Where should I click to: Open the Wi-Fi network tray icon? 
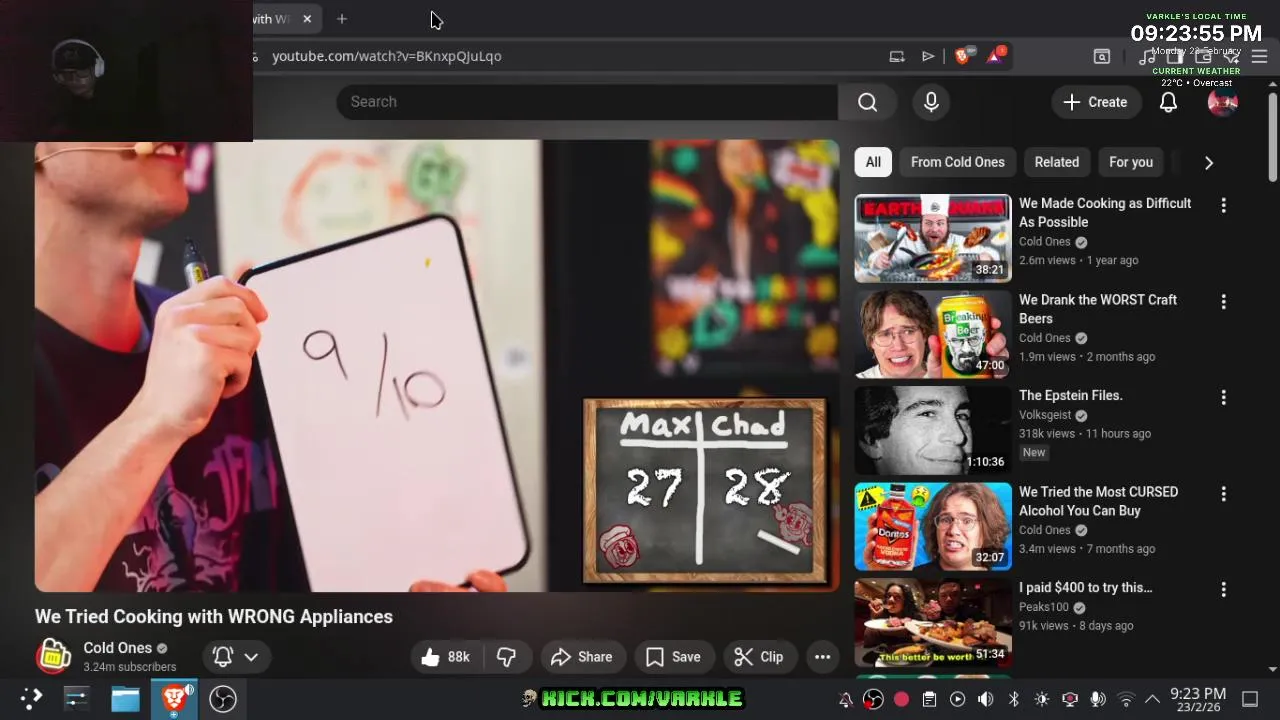pyautogui.click(x=1126, y=699)
